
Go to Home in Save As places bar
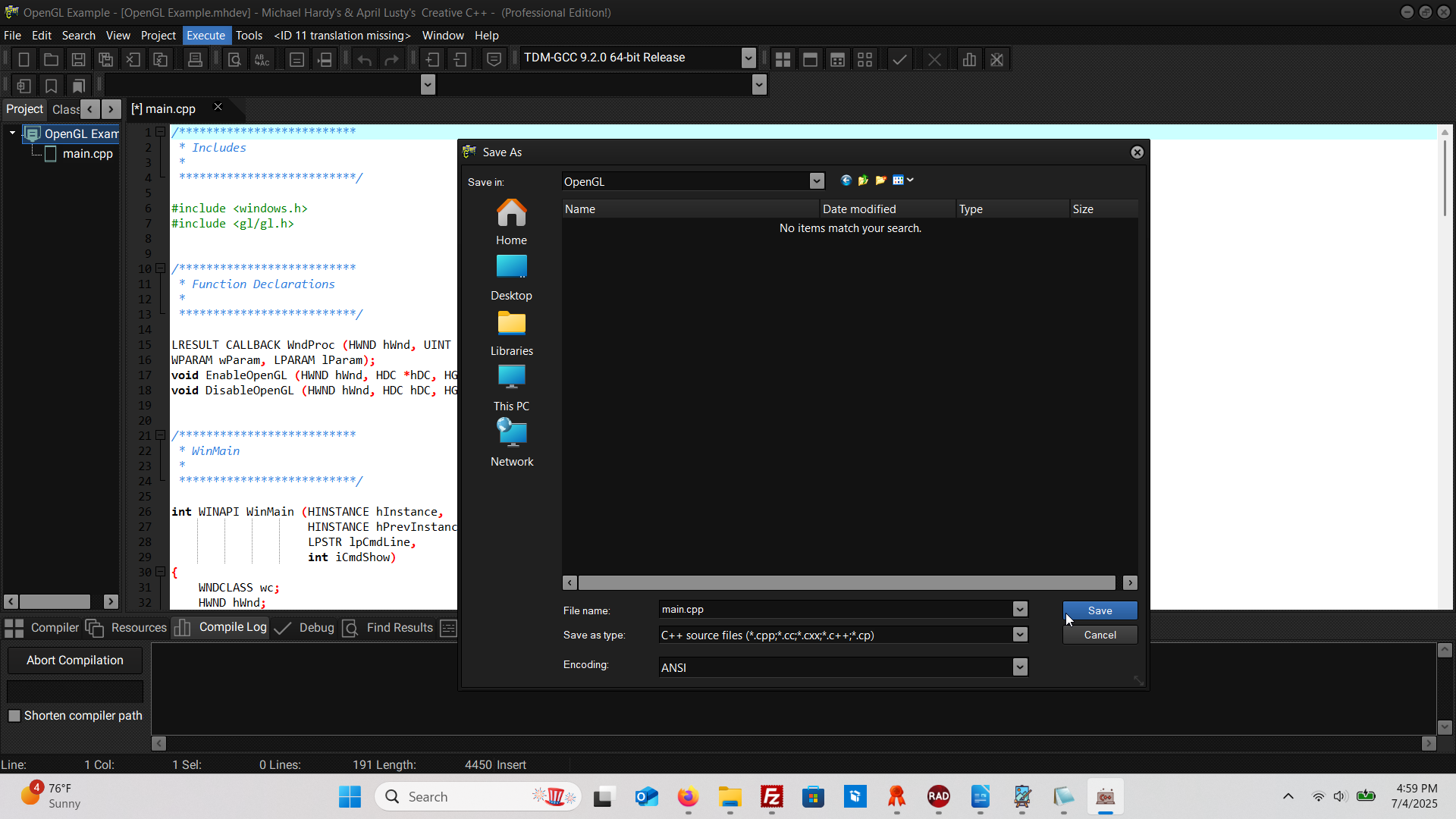[512, 222]
